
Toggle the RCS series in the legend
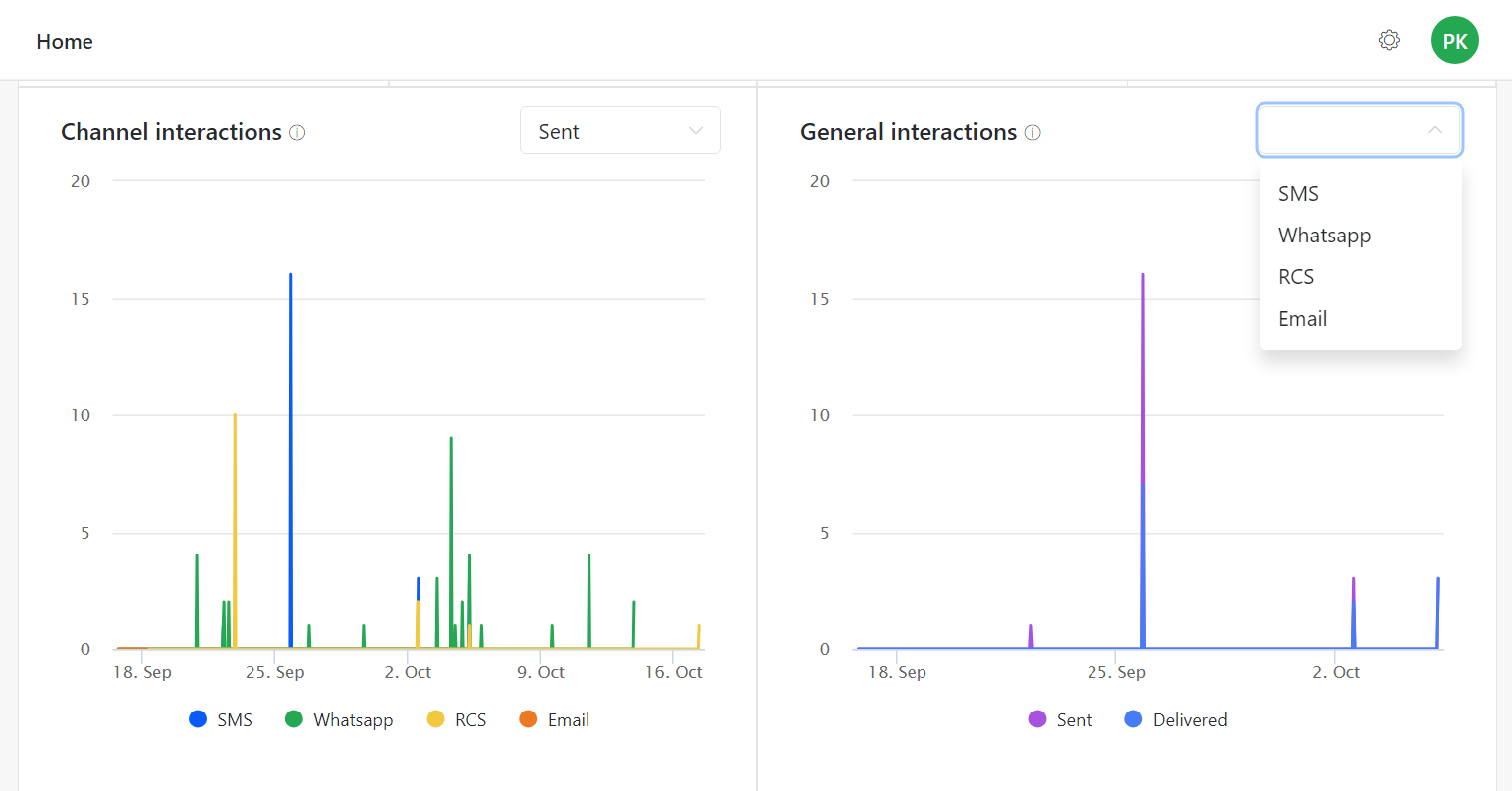(x=456, y=719)
